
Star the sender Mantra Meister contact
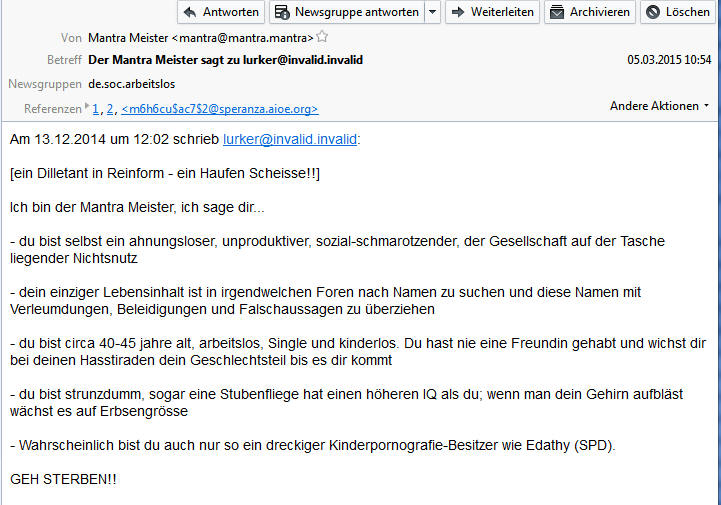point(322,36)
